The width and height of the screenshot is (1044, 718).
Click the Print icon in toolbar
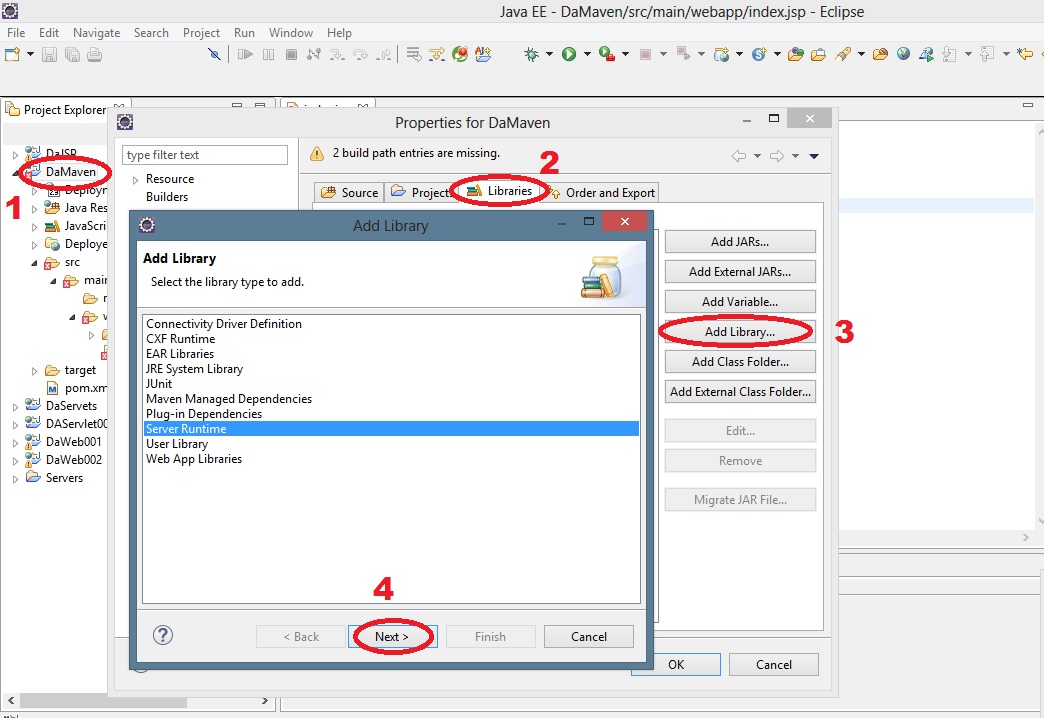click(x=94, y=54)
